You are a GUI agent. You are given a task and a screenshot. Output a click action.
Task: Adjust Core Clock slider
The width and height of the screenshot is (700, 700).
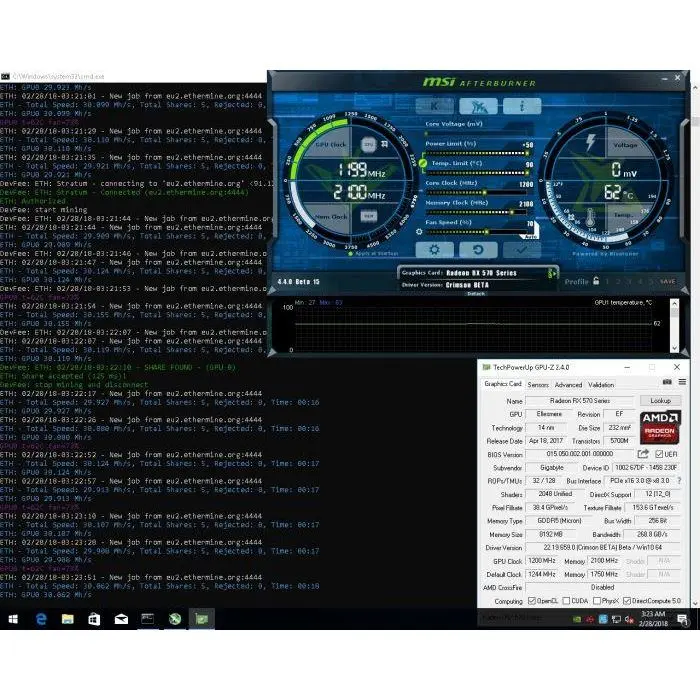coord(476,192)
